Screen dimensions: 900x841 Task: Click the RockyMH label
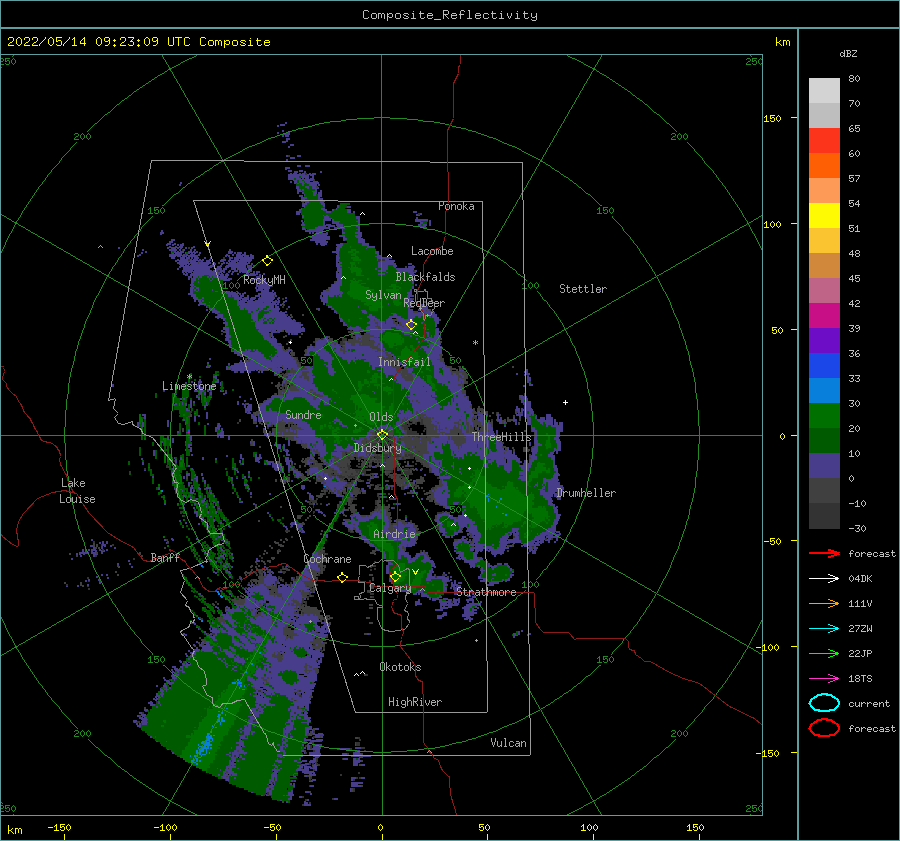[264, 280]
